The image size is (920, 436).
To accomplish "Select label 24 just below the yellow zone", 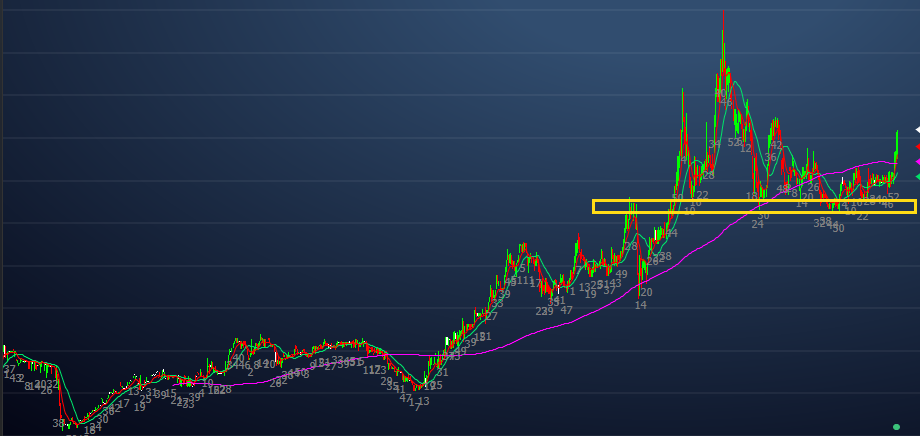I will tap(757, 225).
